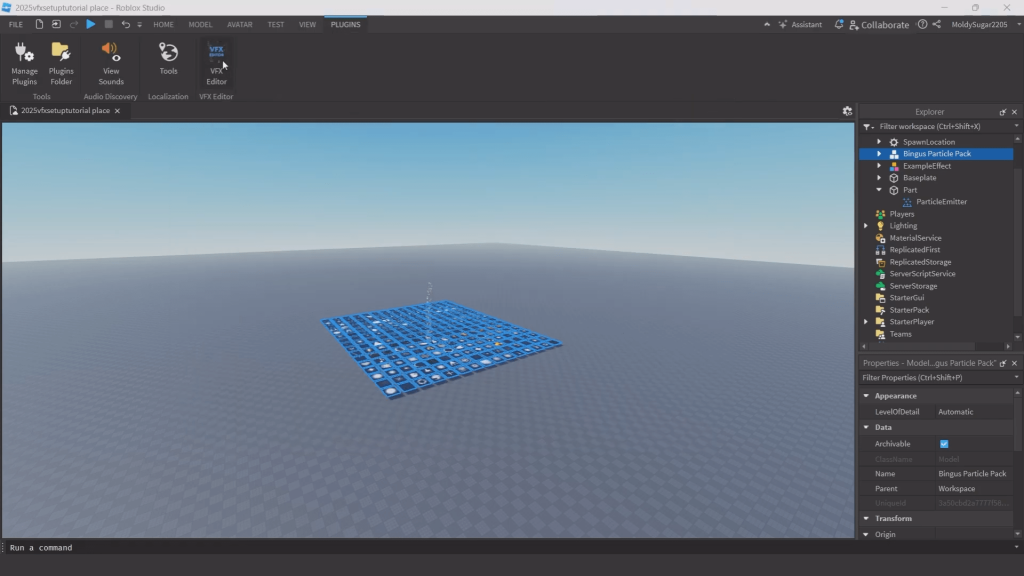1024x576 pixels.
Task: Switch to the VIEW ribbon tab
Action: 307,24
